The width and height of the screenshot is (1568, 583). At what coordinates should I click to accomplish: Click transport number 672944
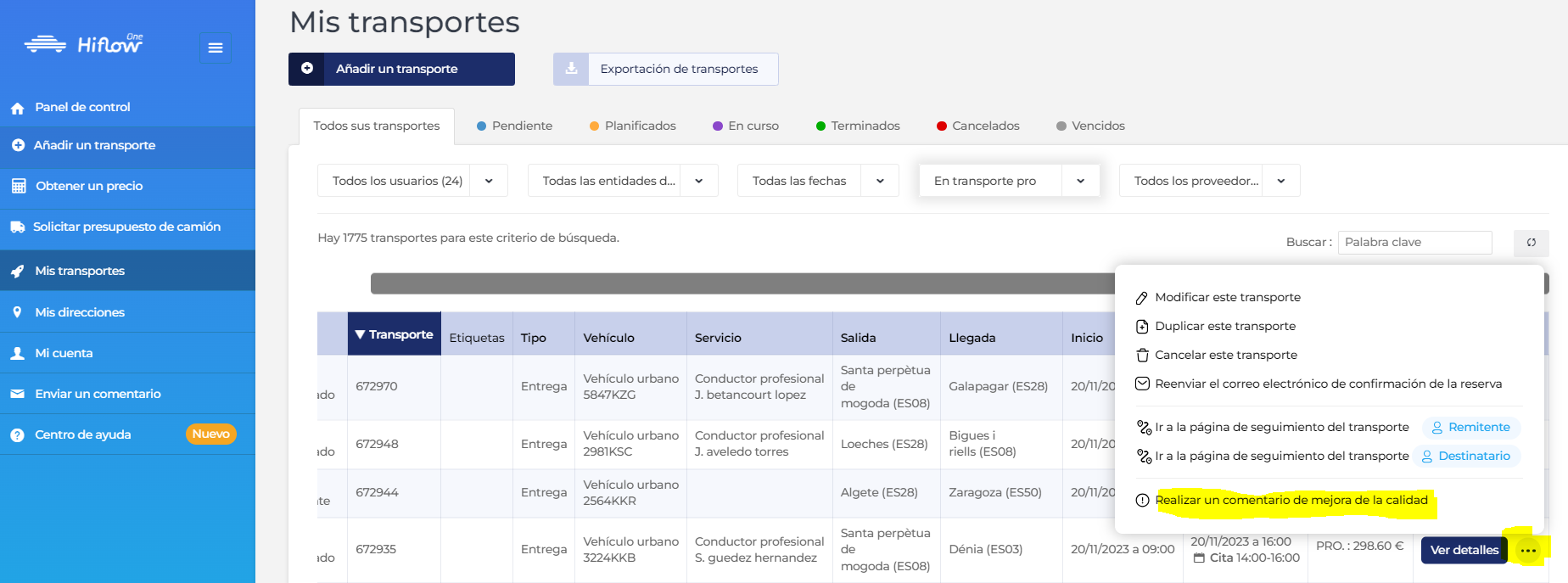click(x=377, y=493)
